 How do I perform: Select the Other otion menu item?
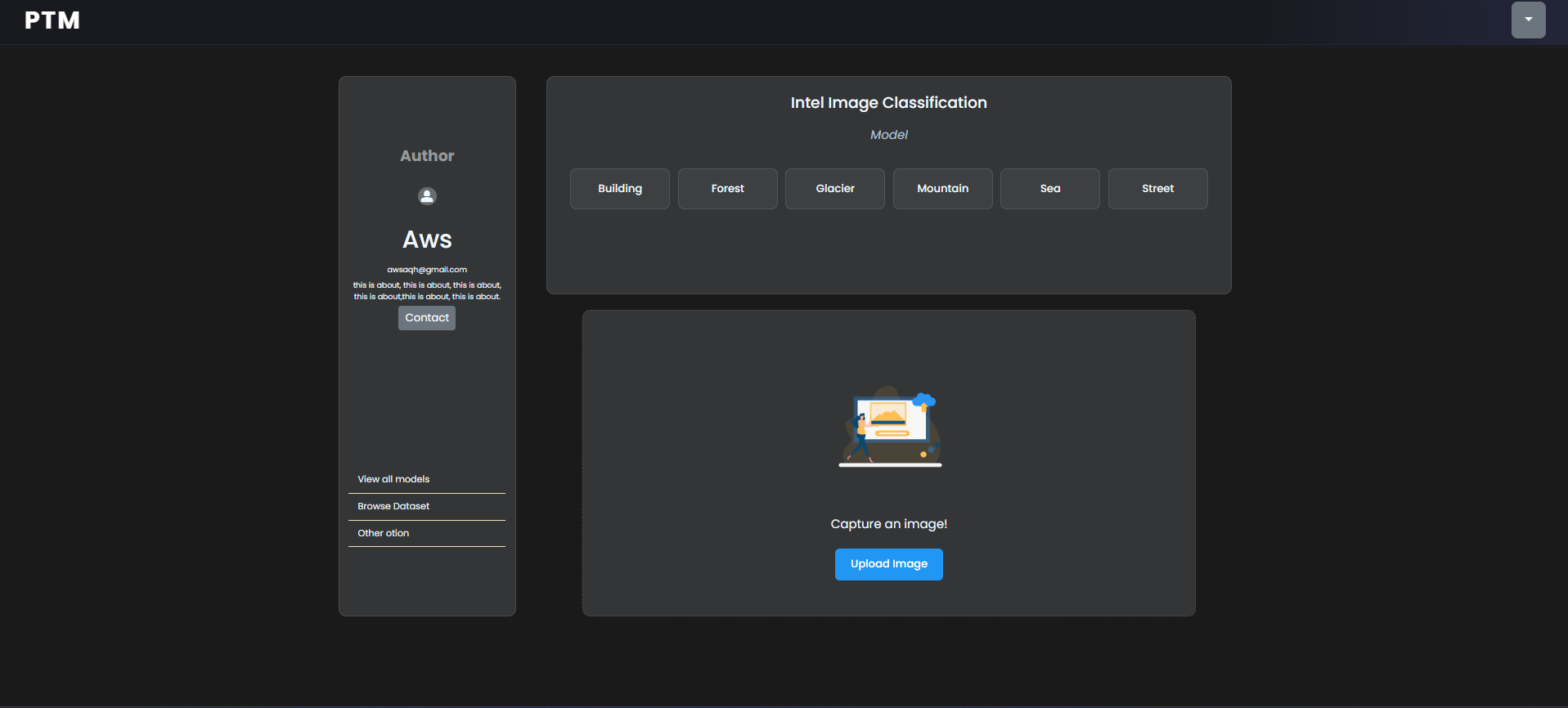427,534
